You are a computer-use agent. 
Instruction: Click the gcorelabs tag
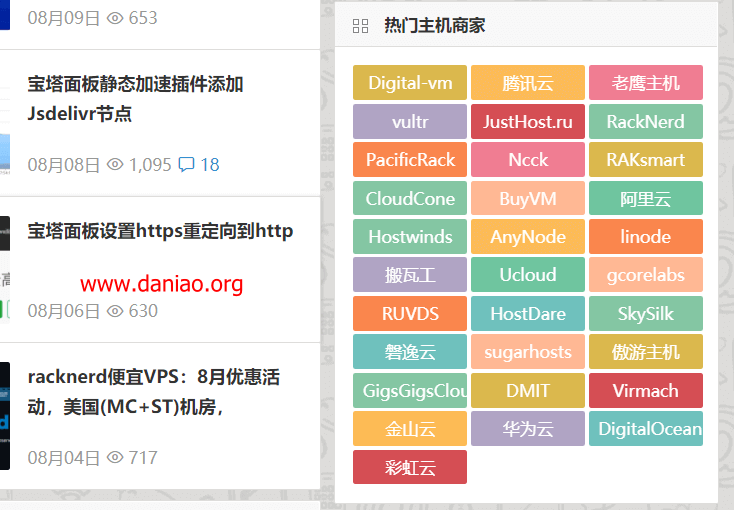coord(646,274)
